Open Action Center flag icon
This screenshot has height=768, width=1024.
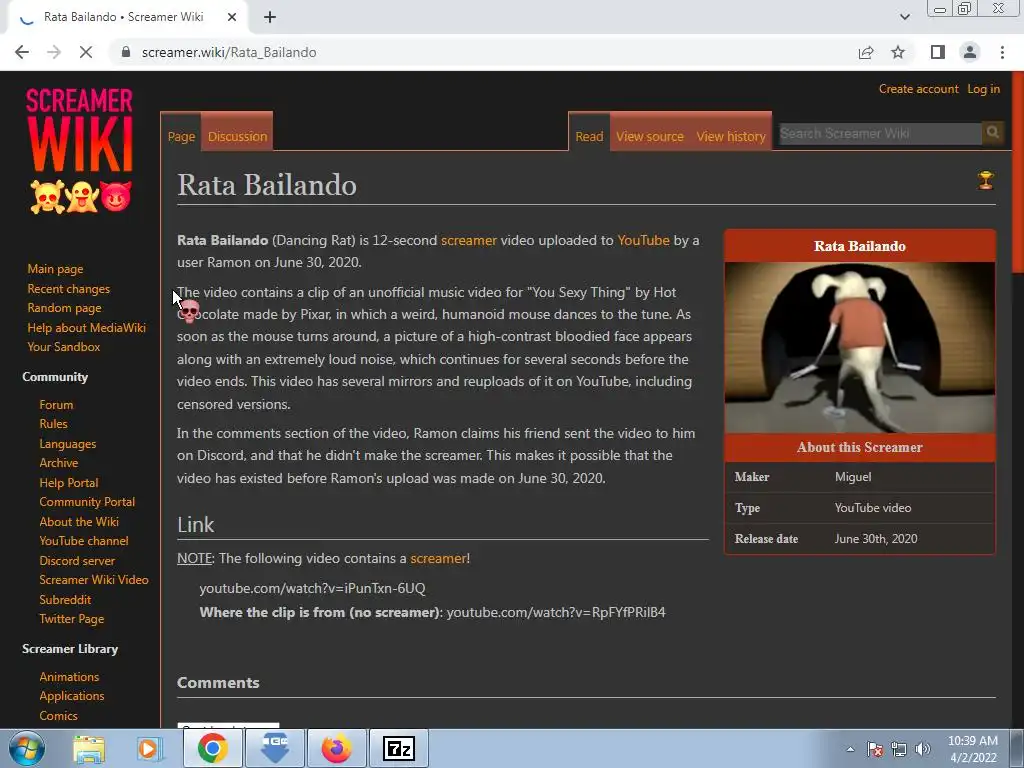tap(875, 749)
